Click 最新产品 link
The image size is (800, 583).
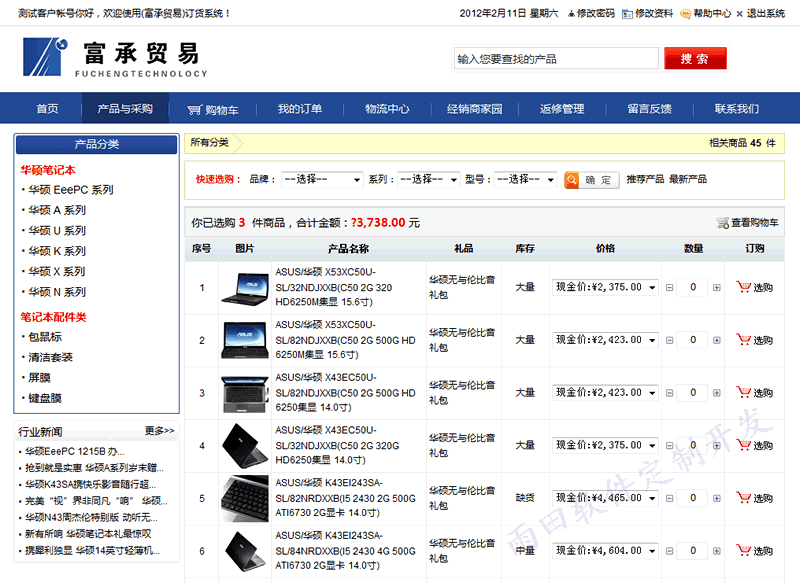coord(688,179)
